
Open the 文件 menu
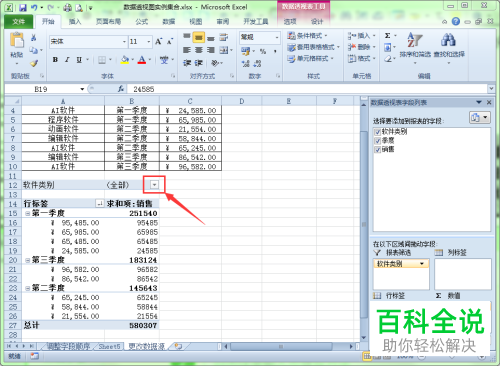click(19, 22)
